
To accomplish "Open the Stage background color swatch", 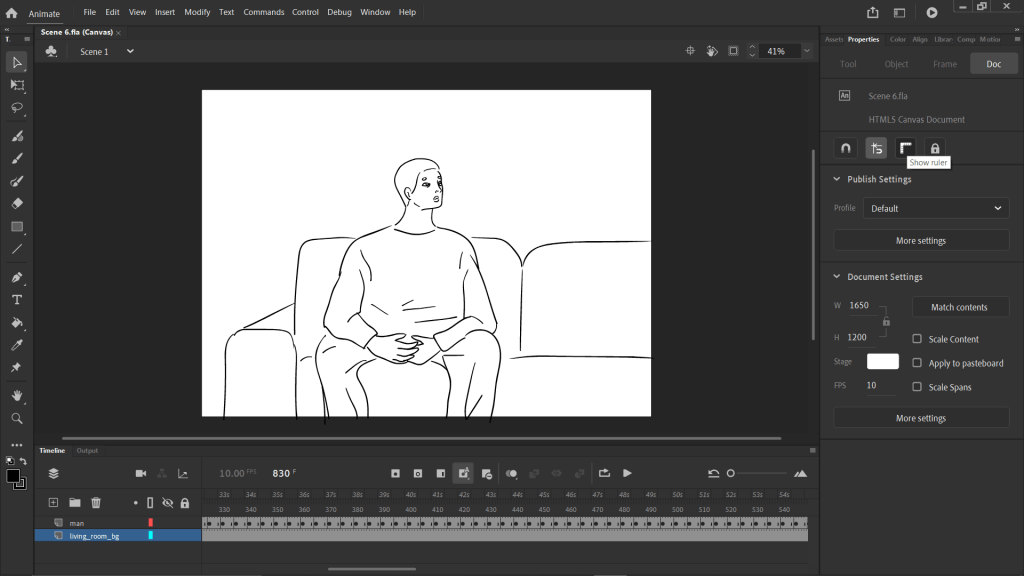I will tap(882, 362).
